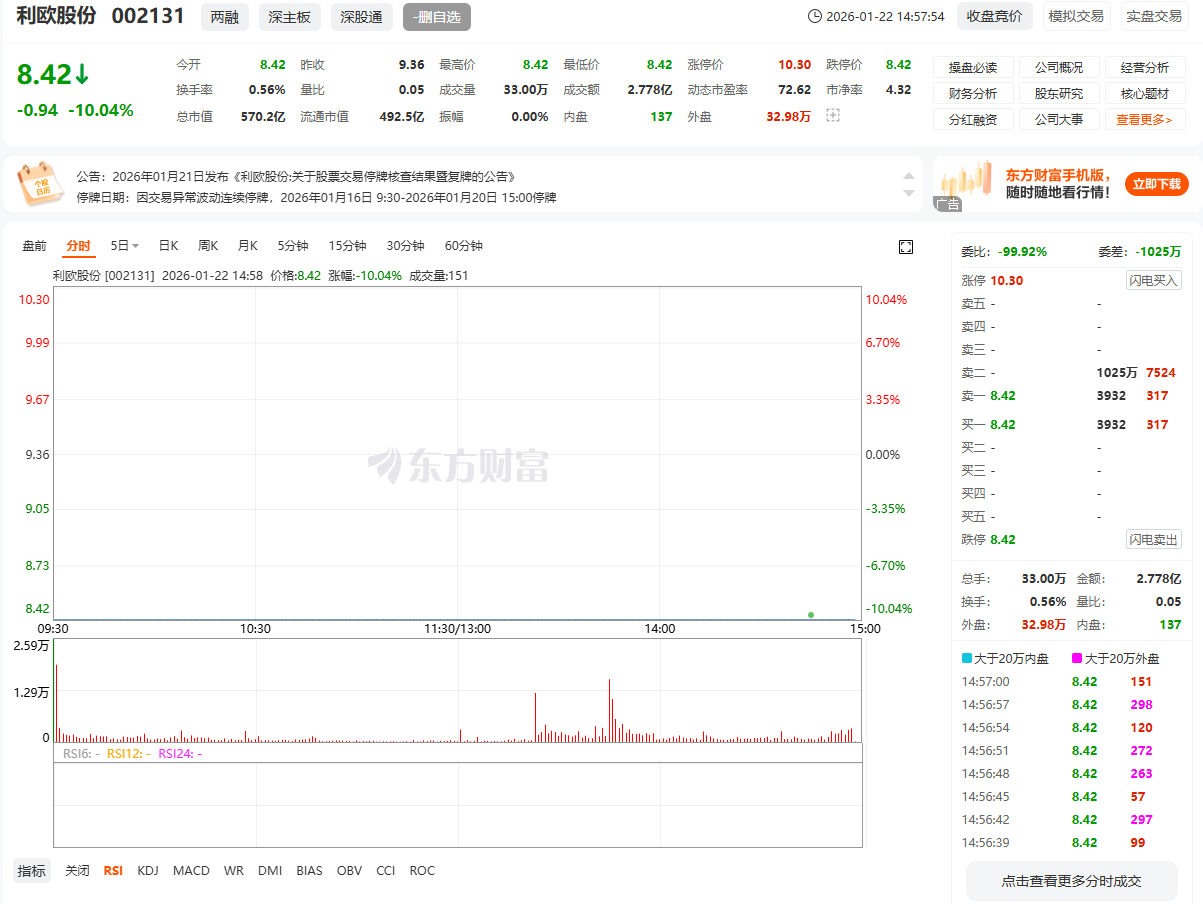1203x904 pixels.
Task: Remove stock via 删自选 button
Action: click(437, 17)
